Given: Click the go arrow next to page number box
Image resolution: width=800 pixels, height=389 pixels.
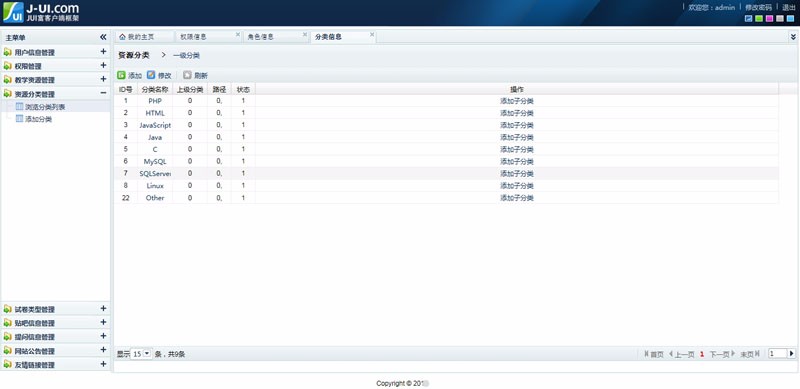Looking at the screenshot, I should coord(792,353).
